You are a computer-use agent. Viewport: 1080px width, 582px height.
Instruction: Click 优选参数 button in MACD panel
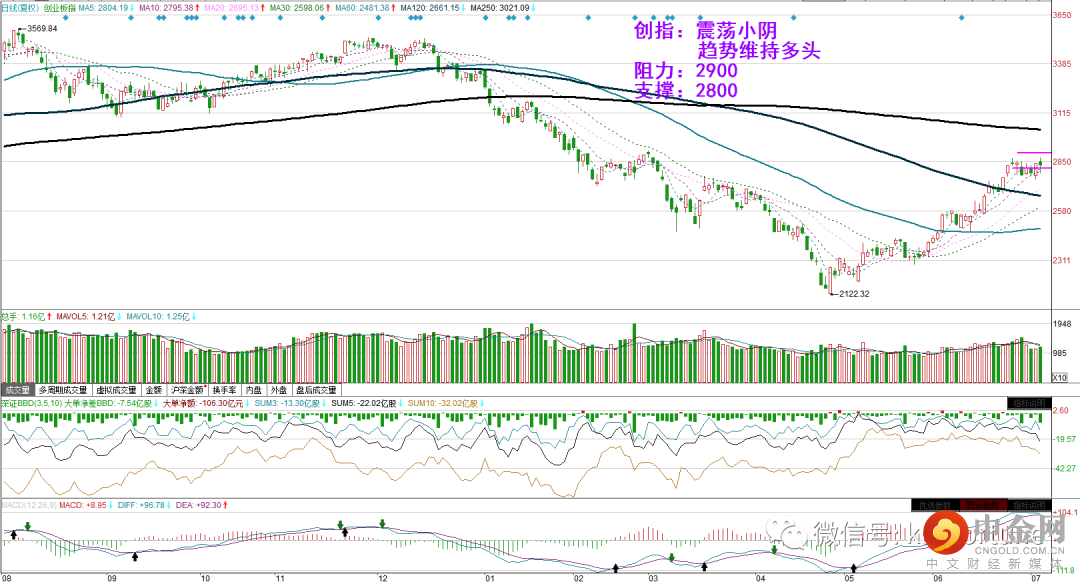[935, 505]
